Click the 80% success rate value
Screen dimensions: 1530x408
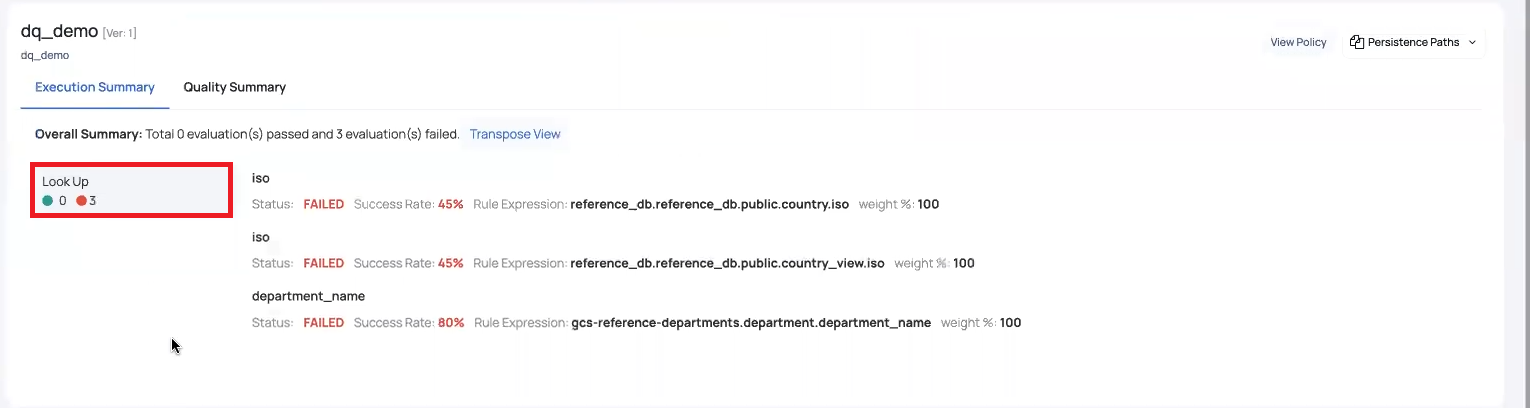[x=451, y=323]
